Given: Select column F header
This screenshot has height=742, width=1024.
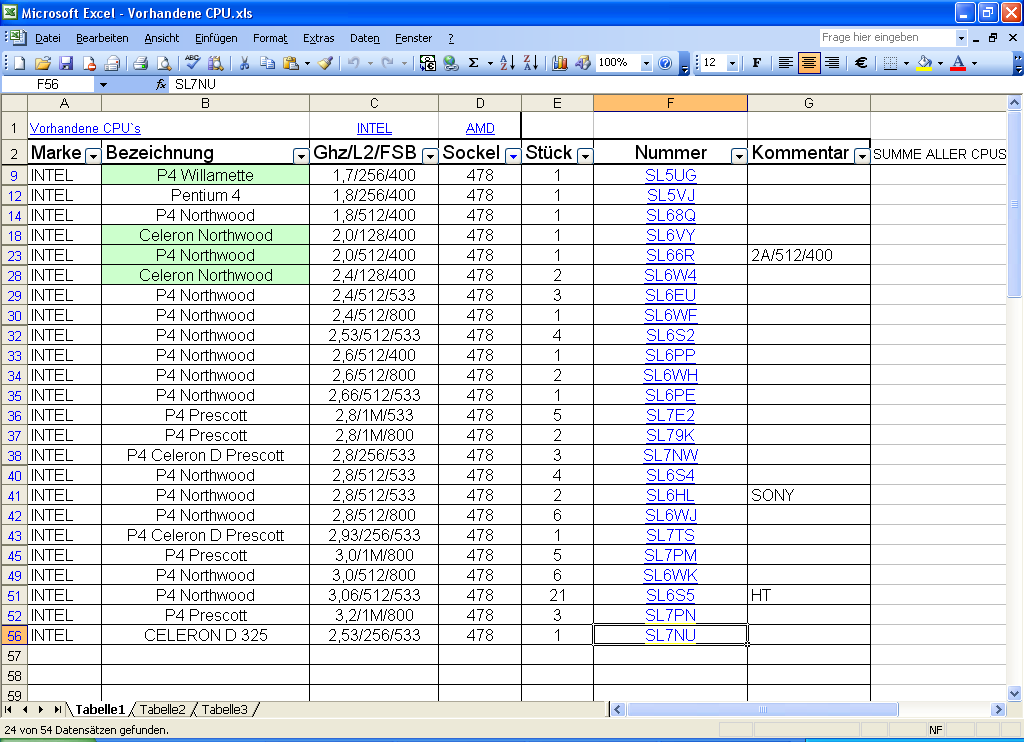Looking at the screenshot, I should (670, 103).
